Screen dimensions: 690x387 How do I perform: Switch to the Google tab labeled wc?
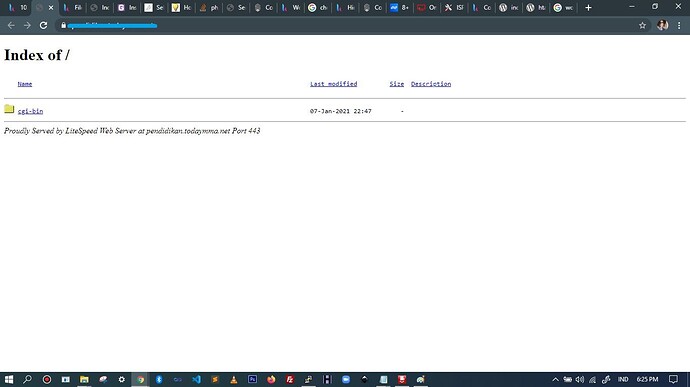click(x=563, y=7)
